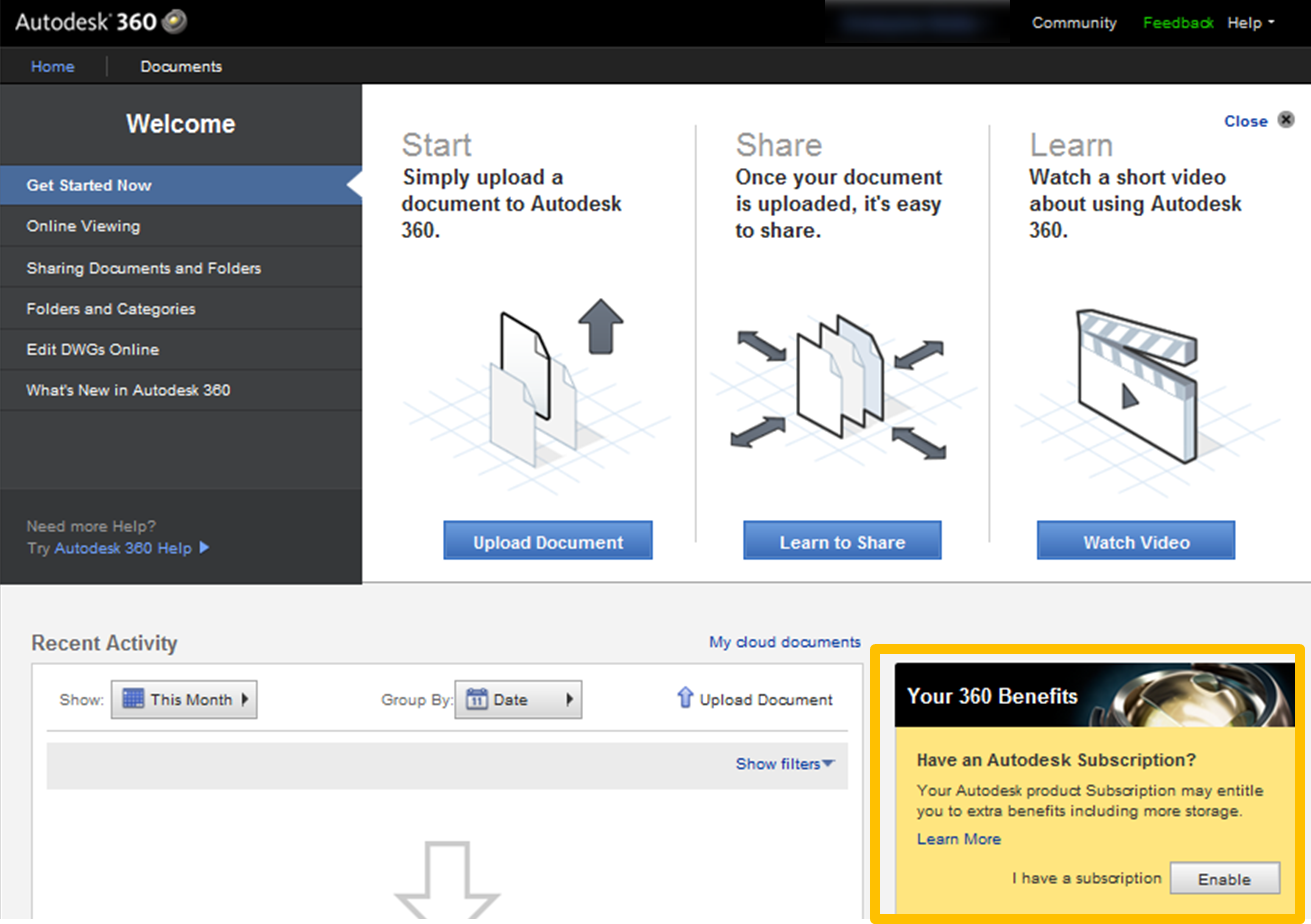Switch to the Documents tab
1311x924 pixels.
pyautogui.click(x=181, y=66)
